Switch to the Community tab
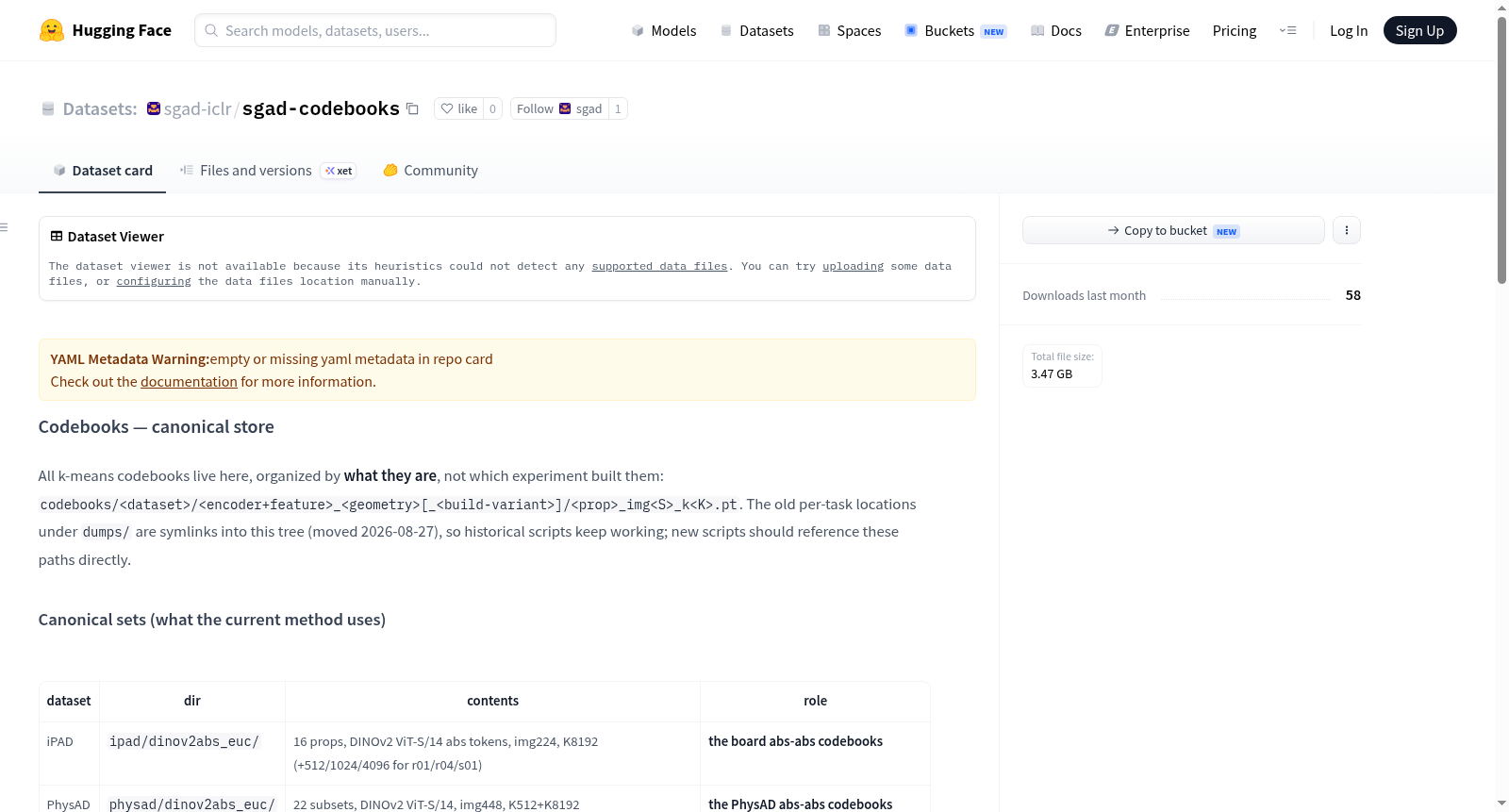Screen dimensions: 1509x812 [x=430, y=171]
